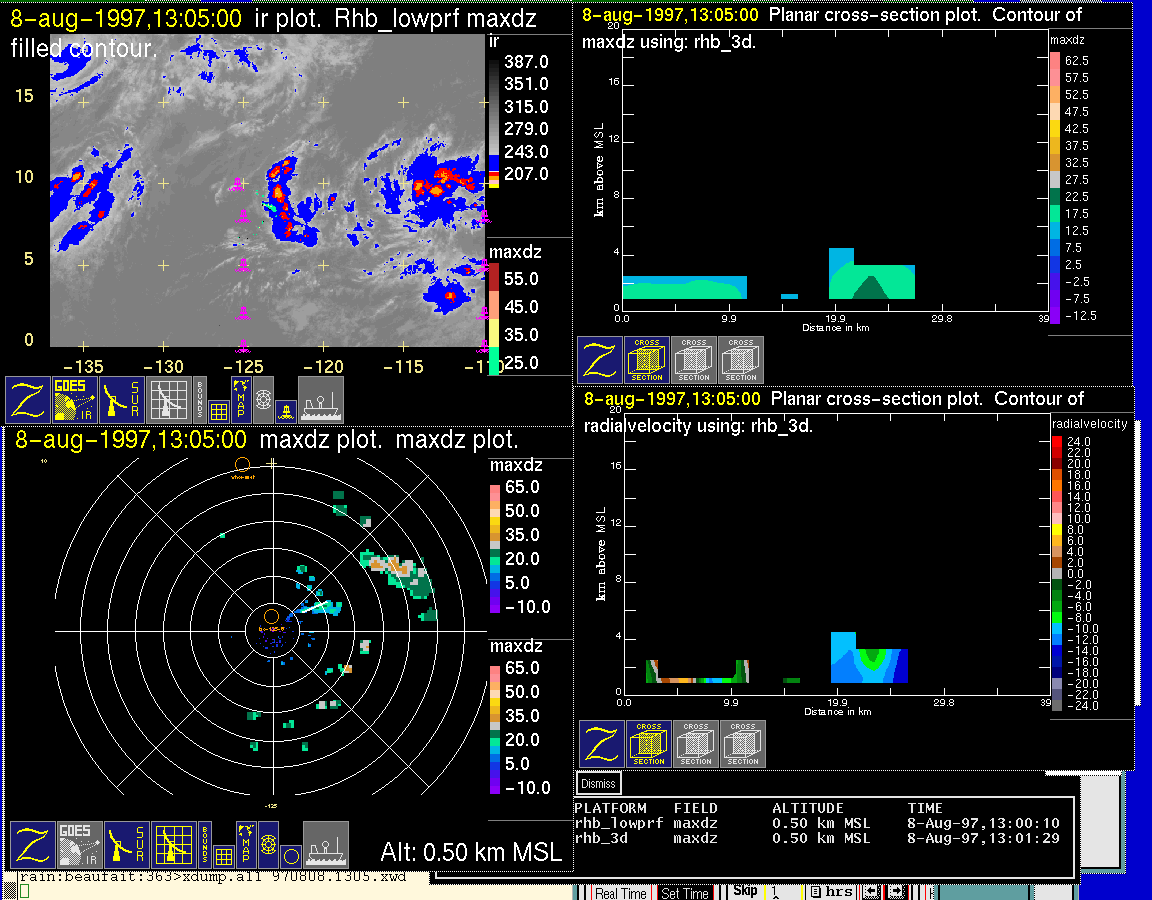Image resolution: width=1152 pixels, height=900 pixels.
Task: Click the Z logo icon in the ir plot window
Action: pos(28,399)
